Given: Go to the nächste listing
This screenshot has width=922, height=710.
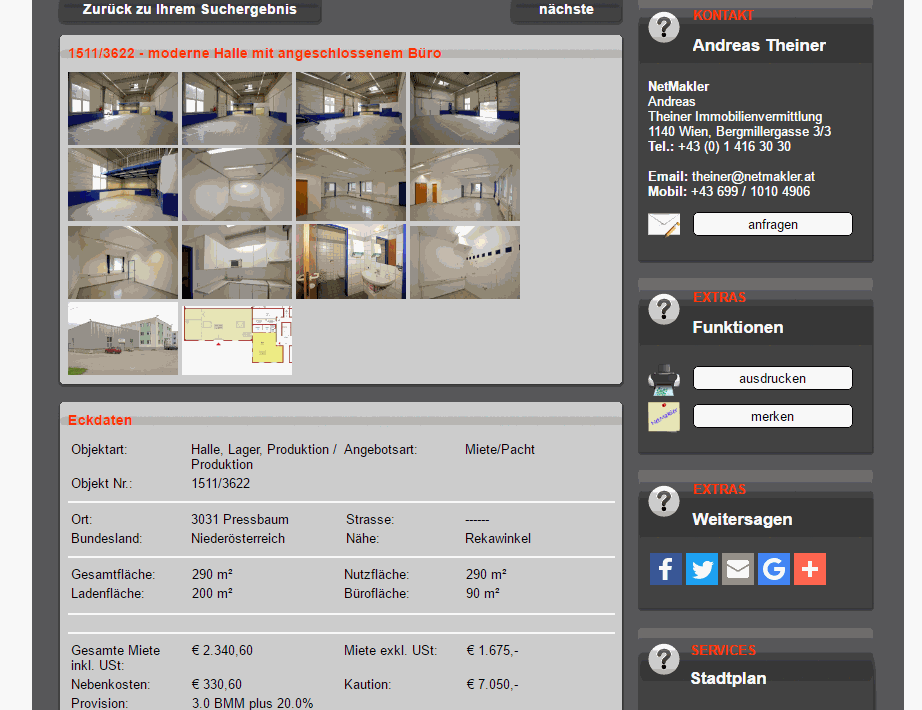Looking at the screenshot, I should pyautogui.click(x=566, y=10).
